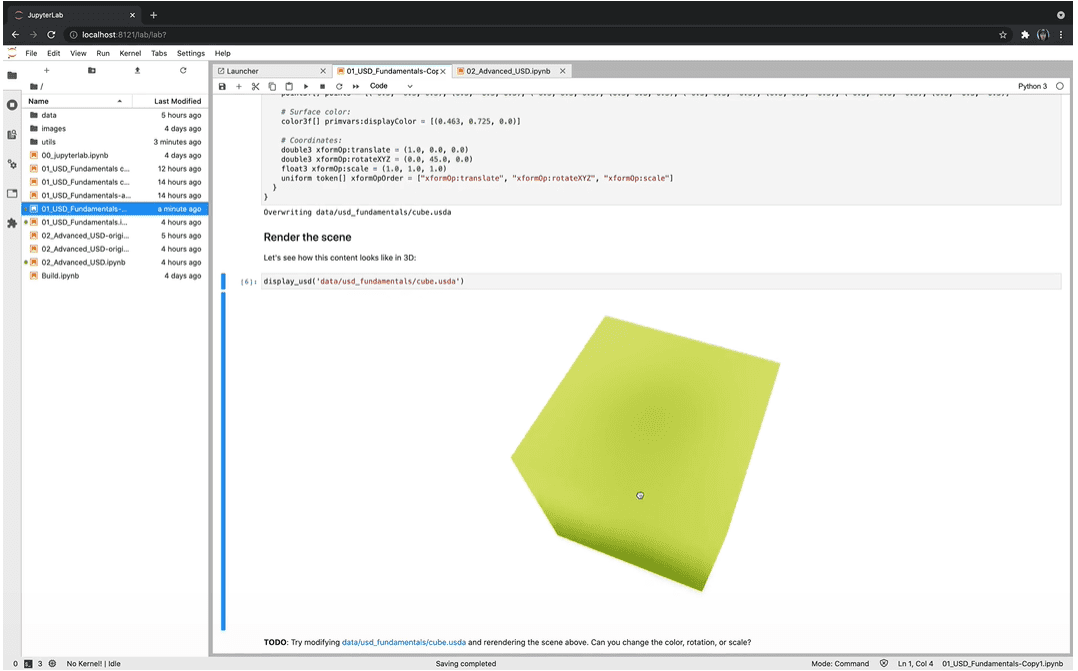1078x671 pixels.
Task: Sort files by Last Modified column
Action: point(170,102)
